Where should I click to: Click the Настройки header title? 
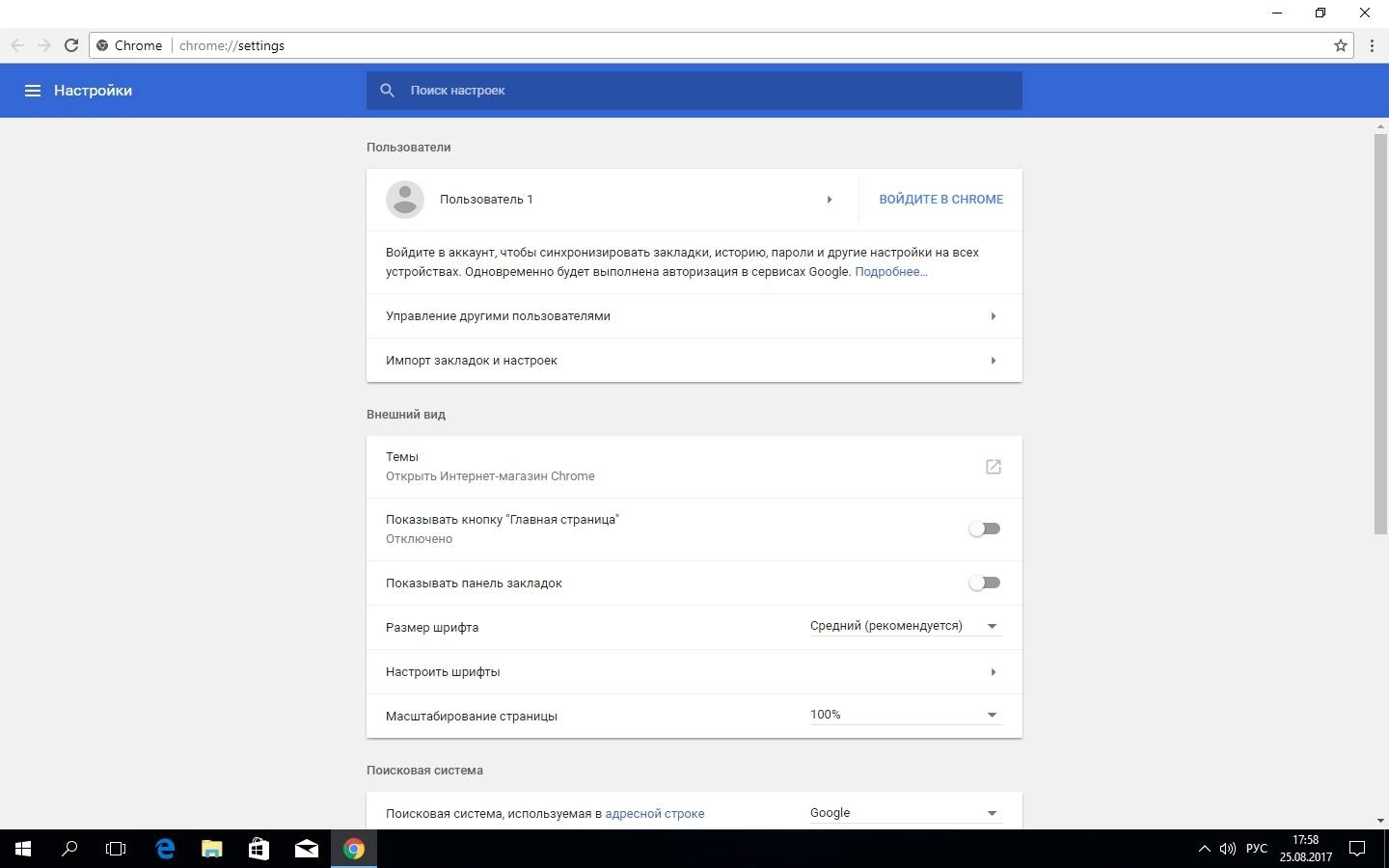pos(93,91)
